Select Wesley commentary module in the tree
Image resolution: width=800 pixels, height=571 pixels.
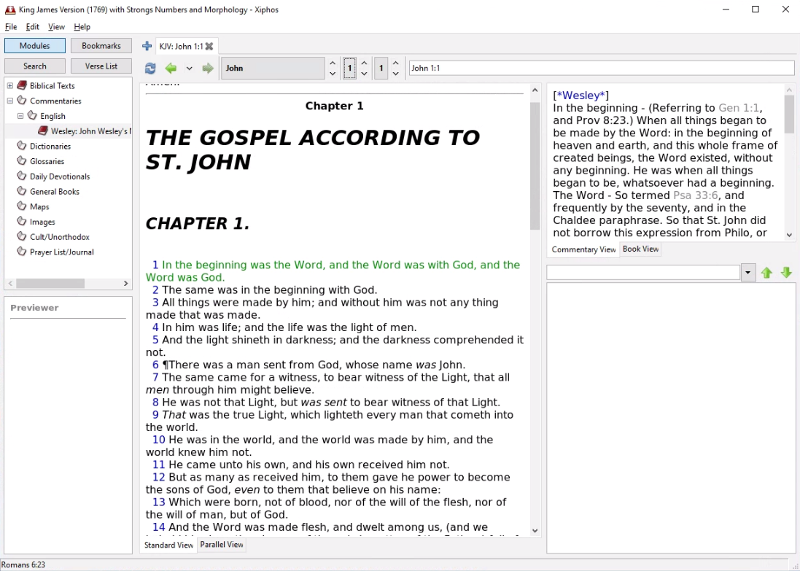pyautogui.click(x=90, y=131)
